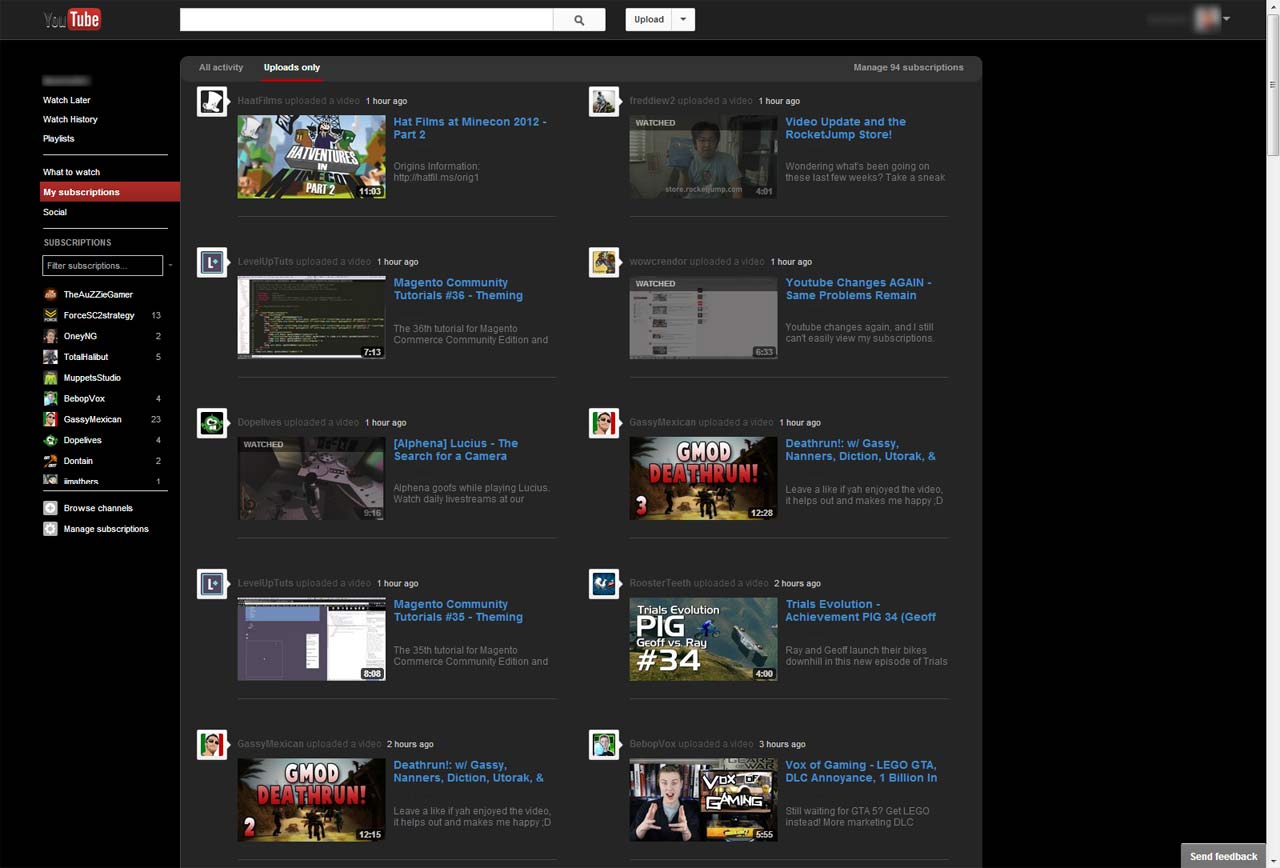This screenshot has height=868, width=1280.
Task: Open Hat Films at Minecon 2012 thumbnail
Action: click(311, 157)
